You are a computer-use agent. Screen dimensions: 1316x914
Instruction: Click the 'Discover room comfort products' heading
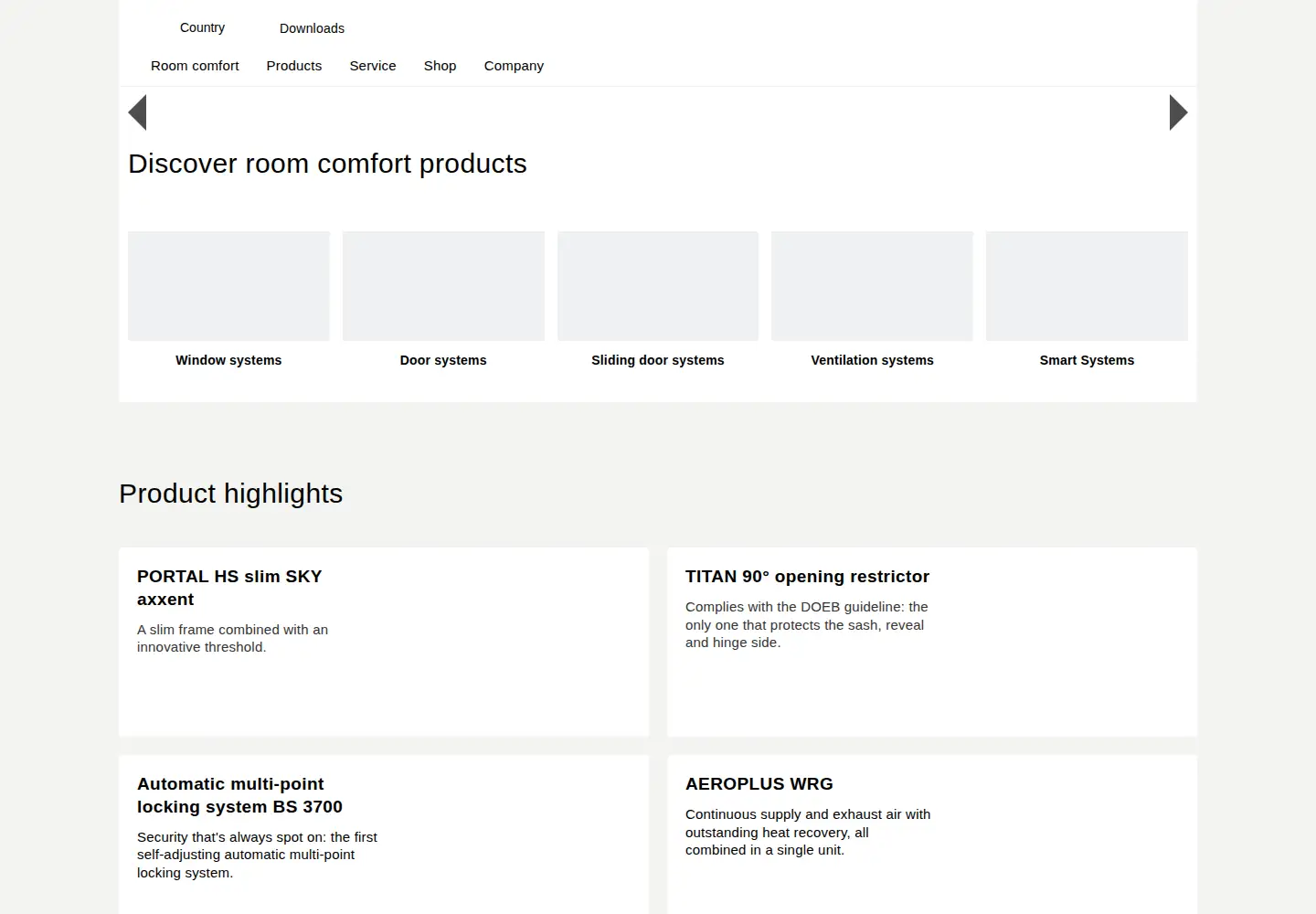pyautogui.click(x=327, y=164)
